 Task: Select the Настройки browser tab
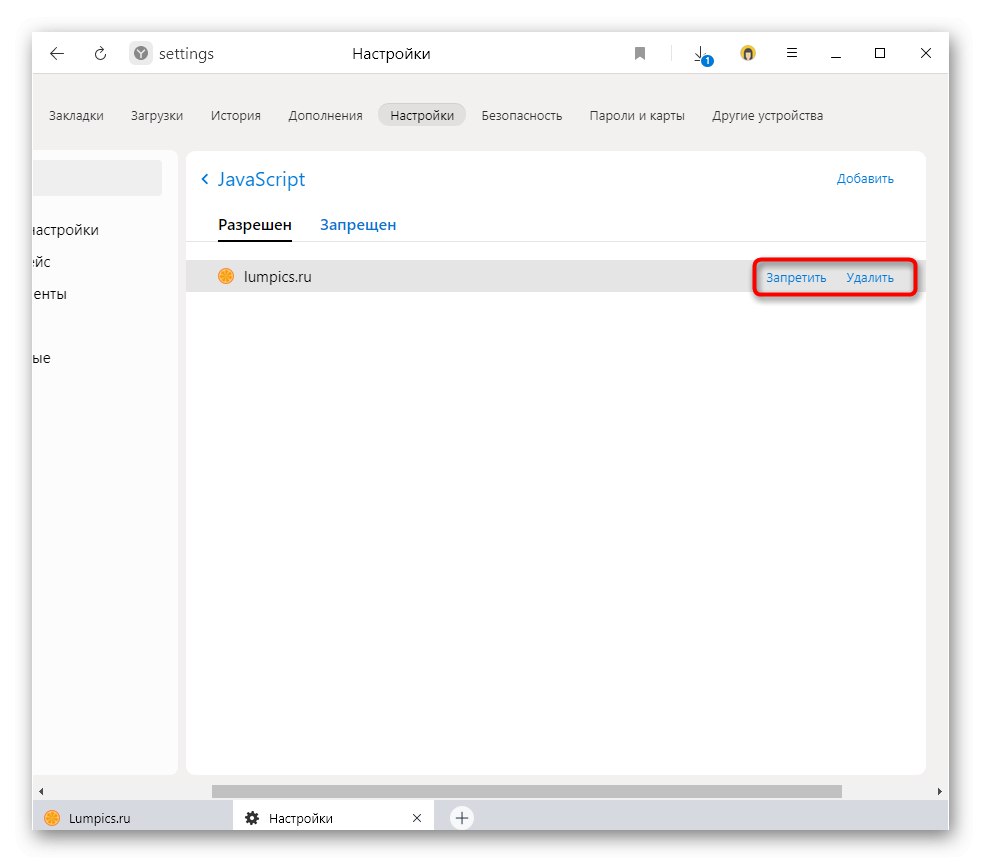click(x=333, y=818)
